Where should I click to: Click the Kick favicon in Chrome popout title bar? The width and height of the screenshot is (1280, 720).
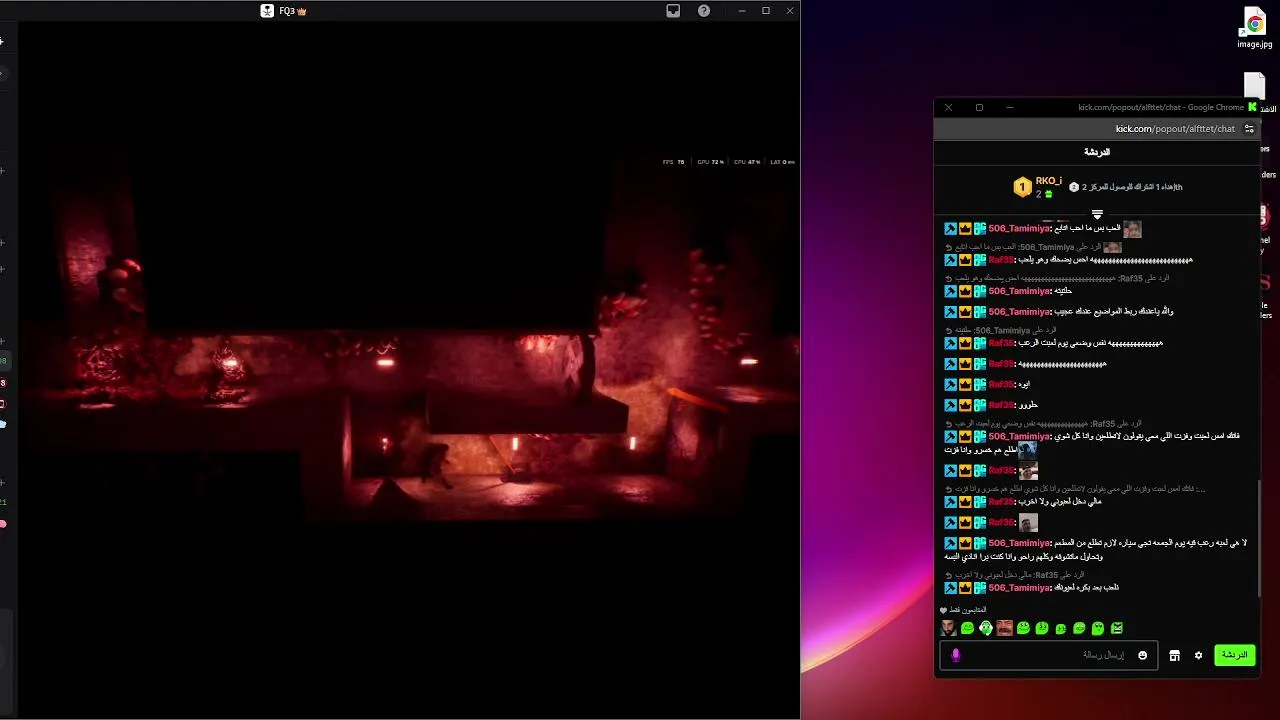pyautogui.click(x=1252, y=107)
